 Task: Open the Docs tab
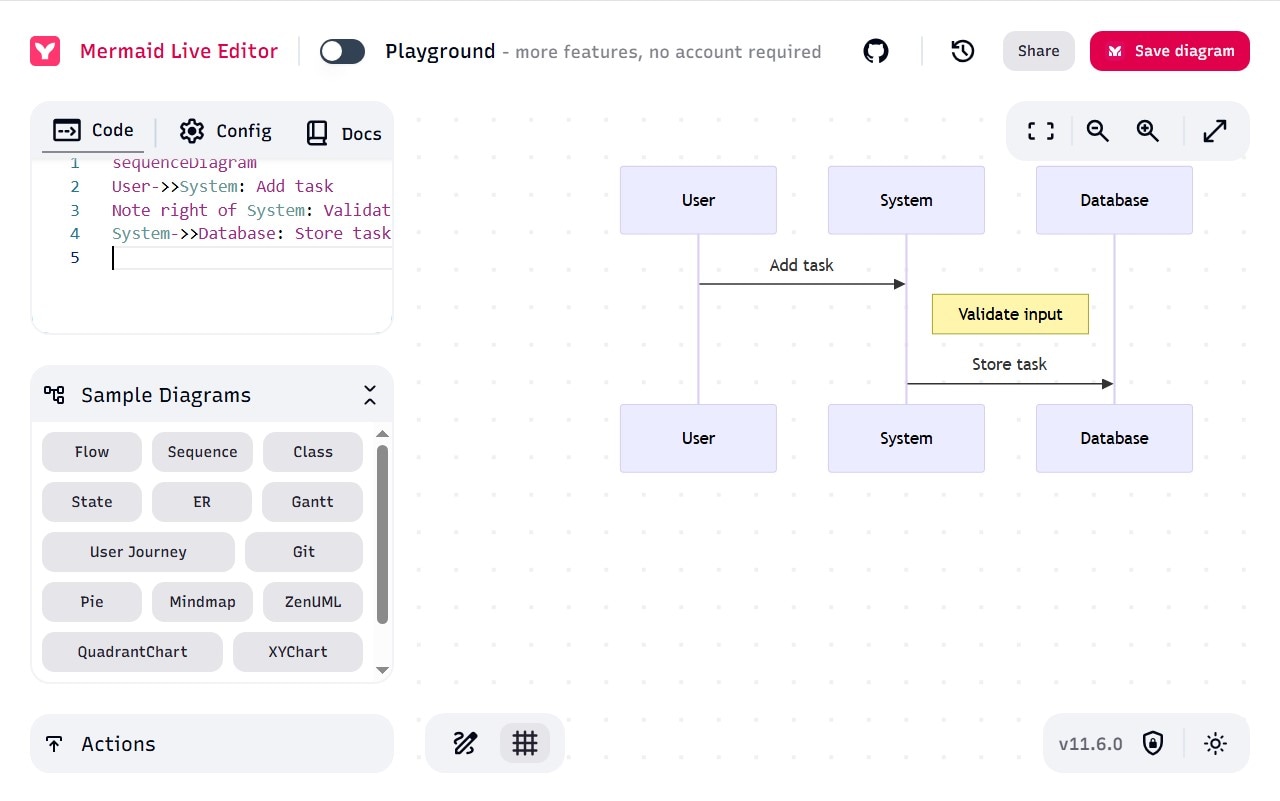point(343,133)
